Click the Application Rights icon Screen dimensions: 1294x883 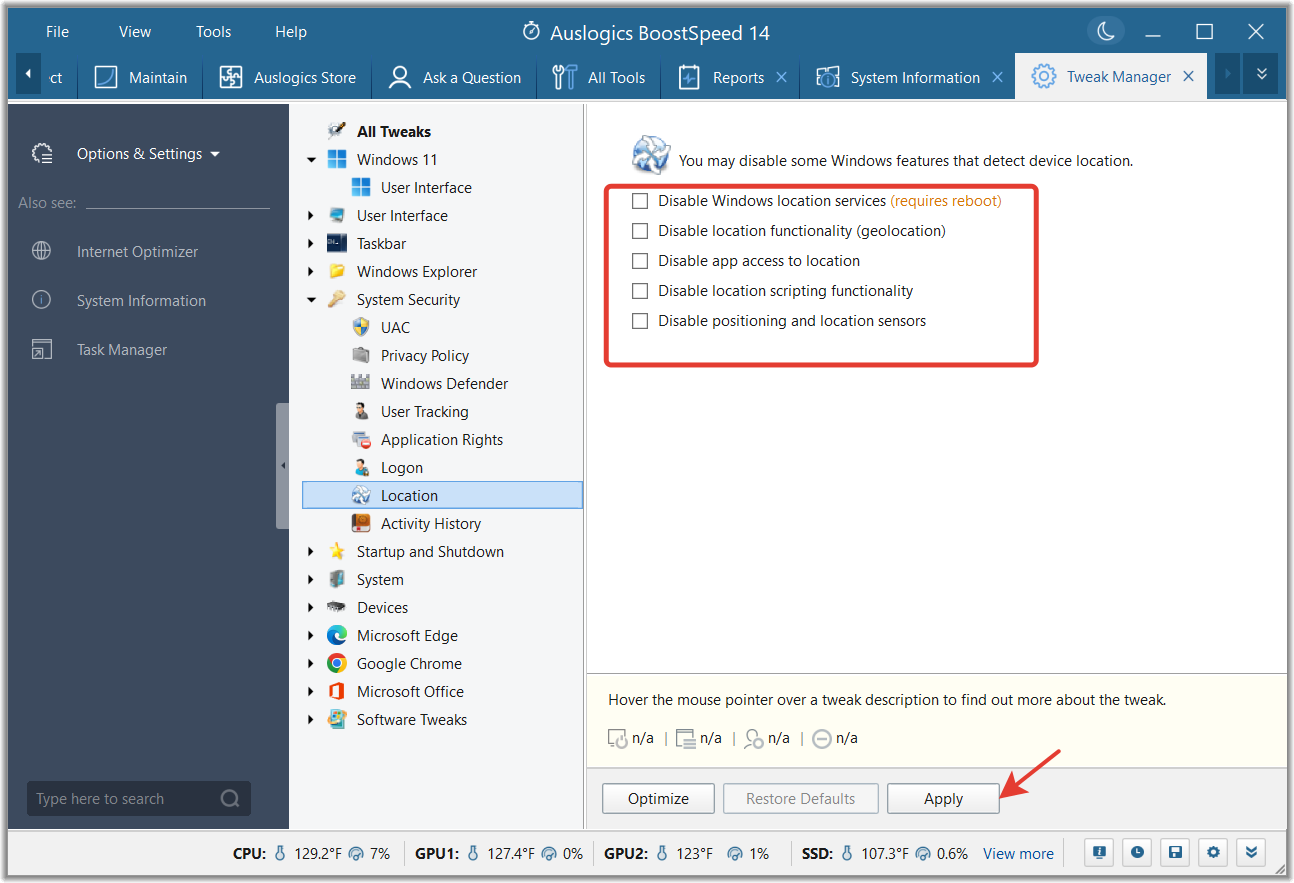[361, 439]
